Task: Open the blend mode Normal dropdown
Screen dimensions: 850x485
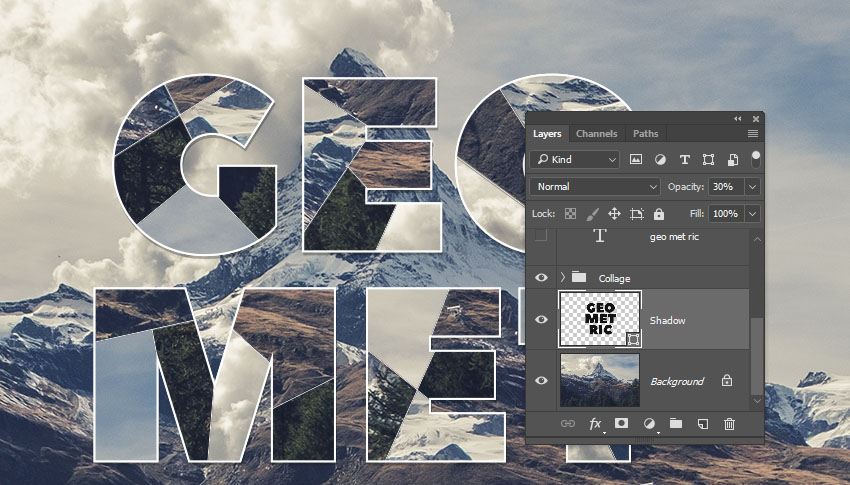Action: point(596,187)
